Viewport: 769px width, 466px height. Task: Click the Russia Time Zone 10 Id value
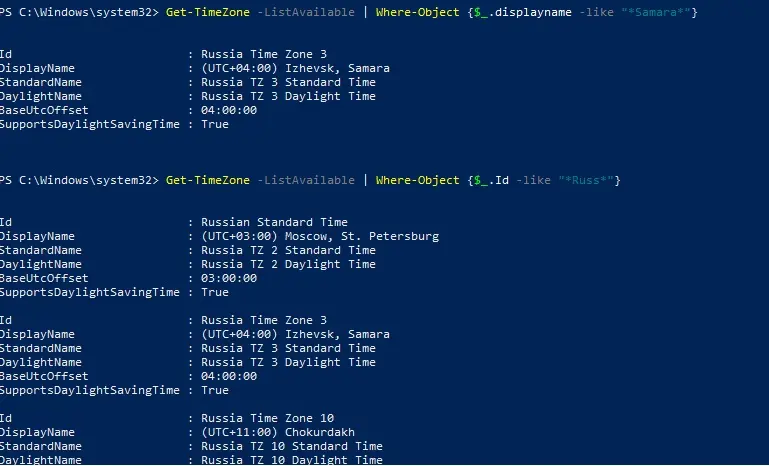click(x=267, y=418)
